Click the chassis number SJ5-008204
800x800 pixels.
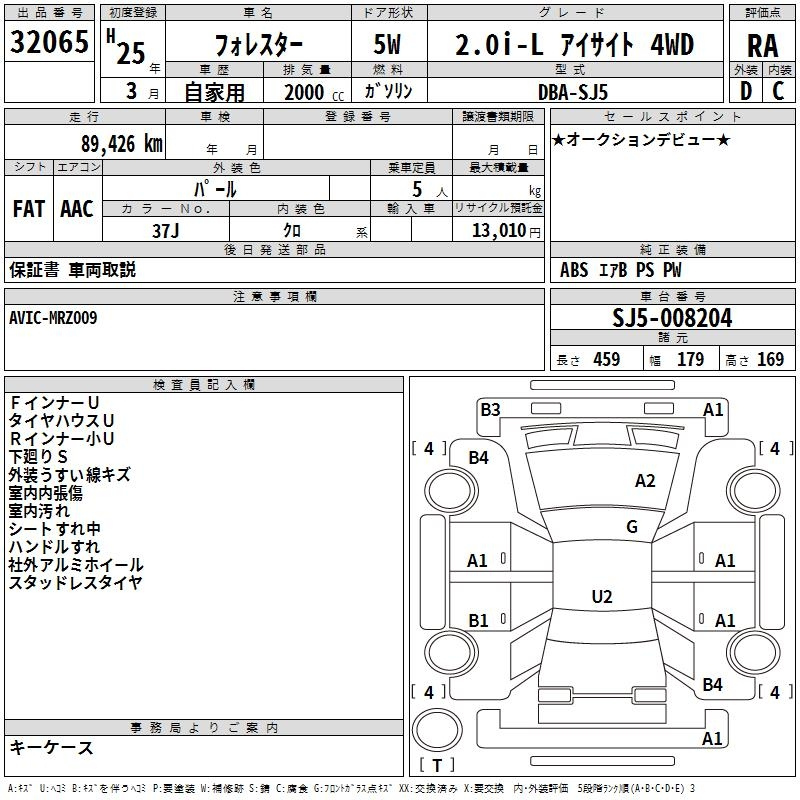671,319
